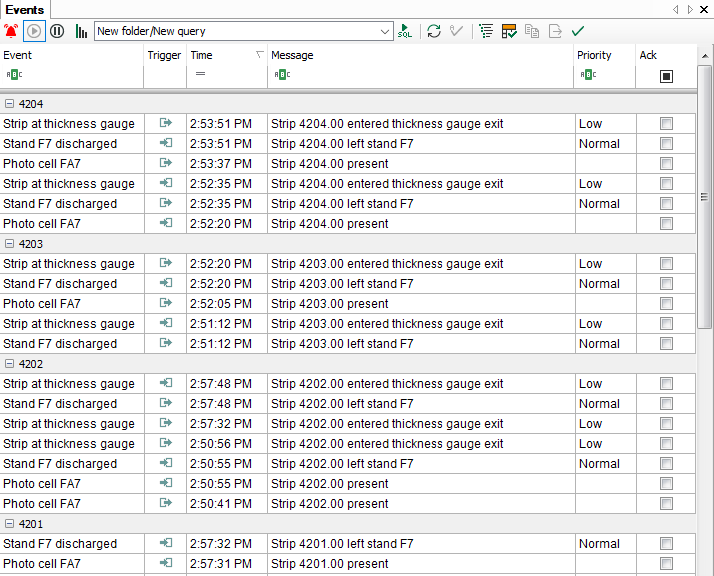Collapse the 4202 group
Screen dimensions: 714x576
point(9,364)
